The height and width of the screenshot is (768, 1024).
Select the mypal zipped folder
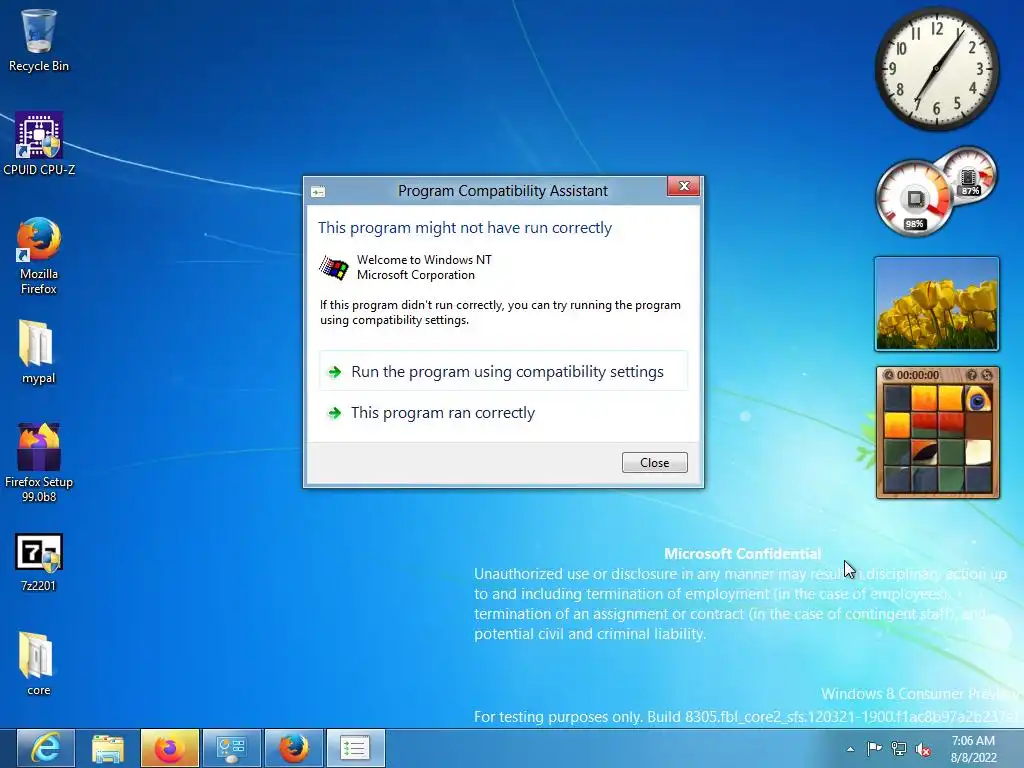[39, 352]
